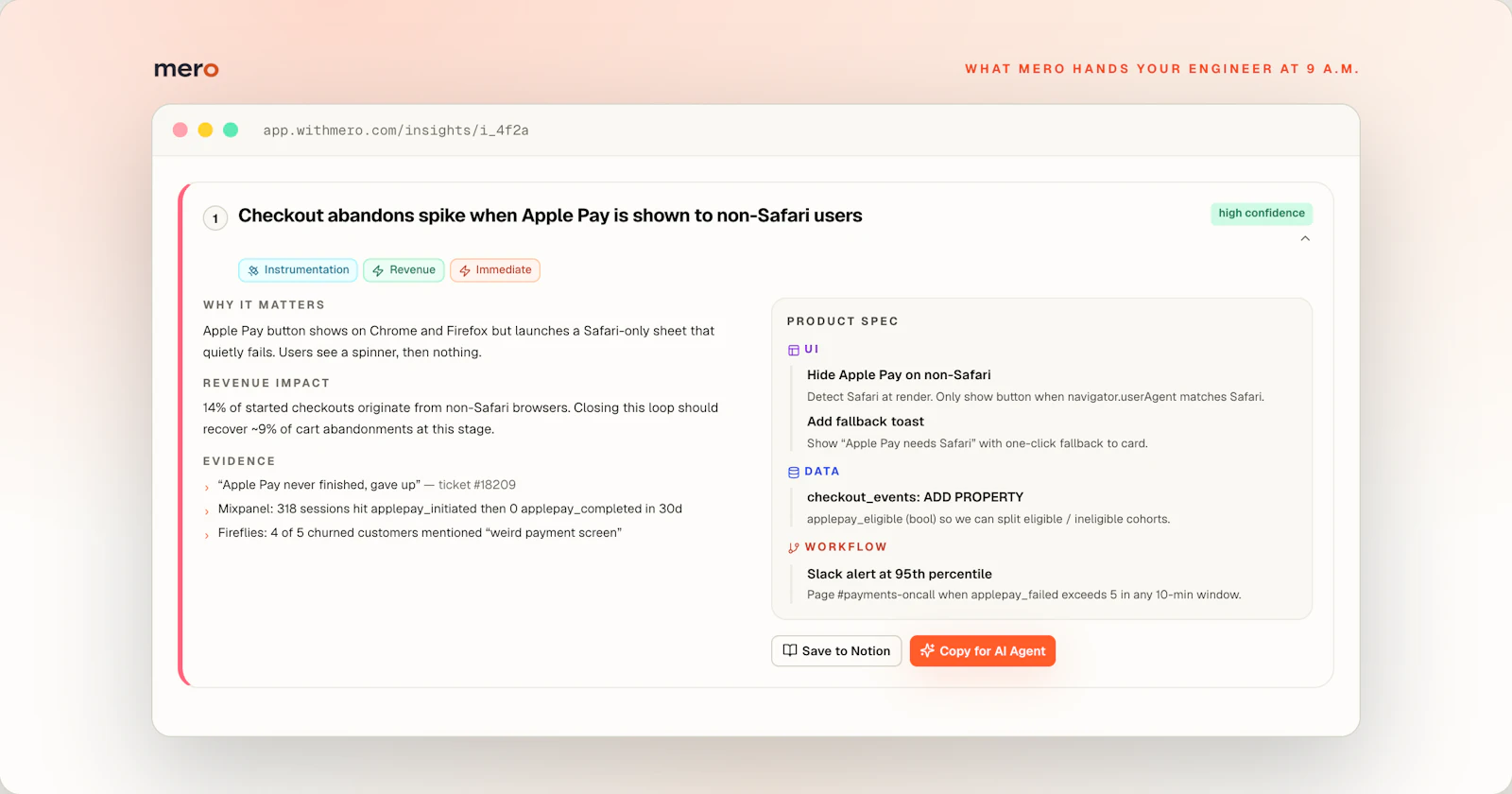
Task: Click the Mixpanel 318 sessions evidence line
Action: click(450, 509)
